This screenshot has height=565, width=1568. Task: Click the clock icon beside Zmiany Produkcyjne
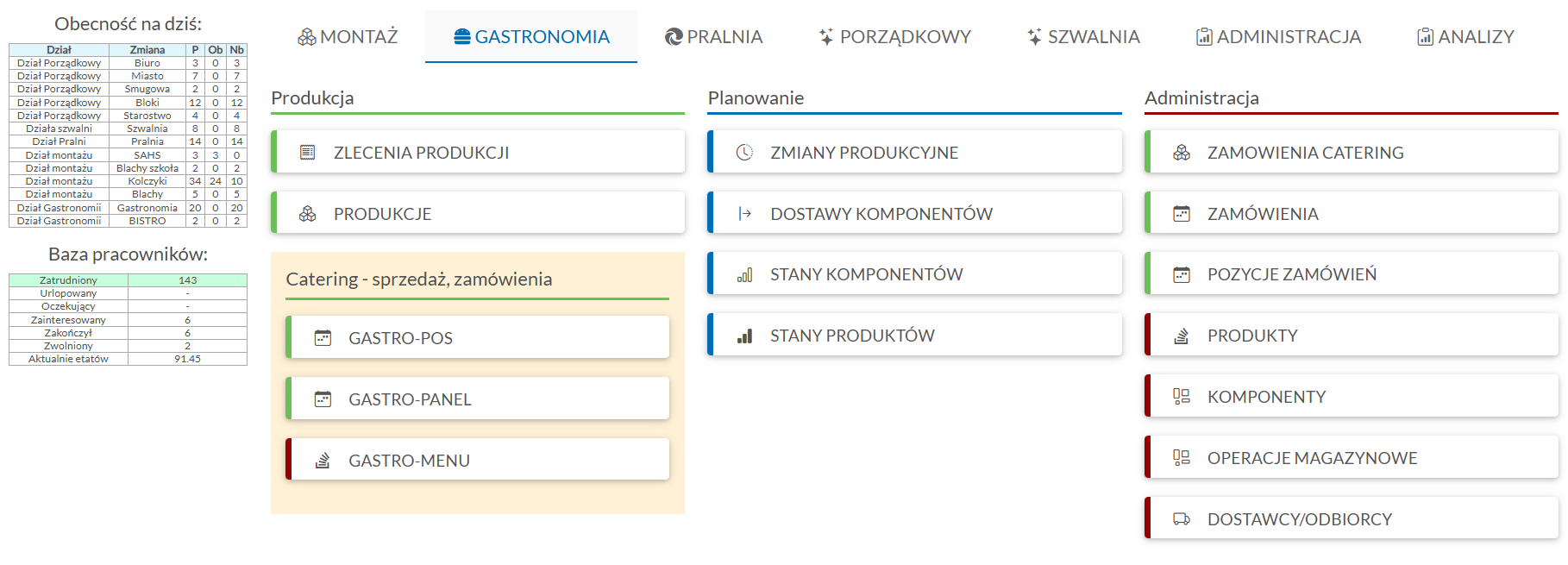[744, 153]
